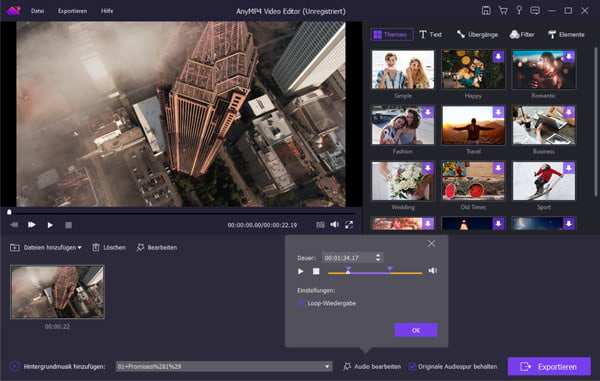The width and height of the screenshot is (600, 381).
Task: Click the key register icon
Action: point(519,10)
